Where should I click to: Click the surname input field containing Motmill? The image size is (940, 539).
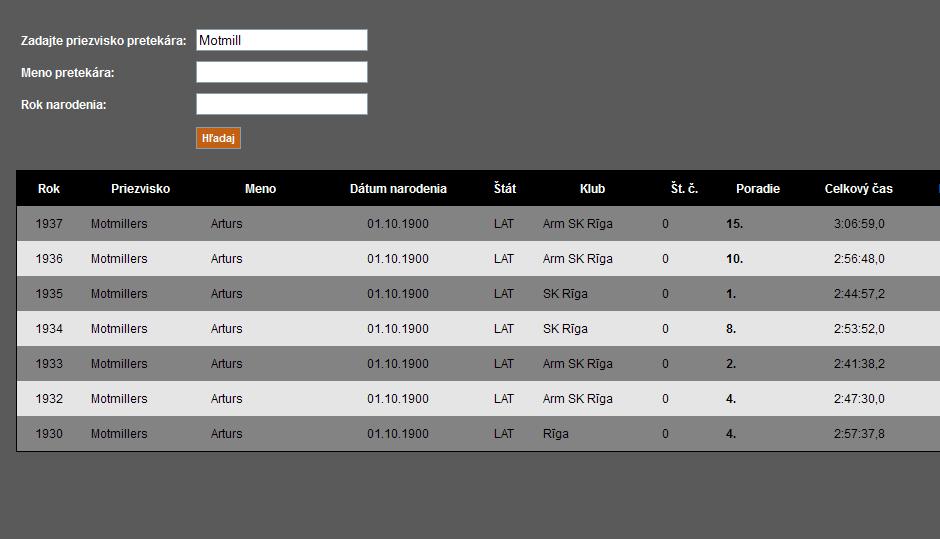click(281, 40)
